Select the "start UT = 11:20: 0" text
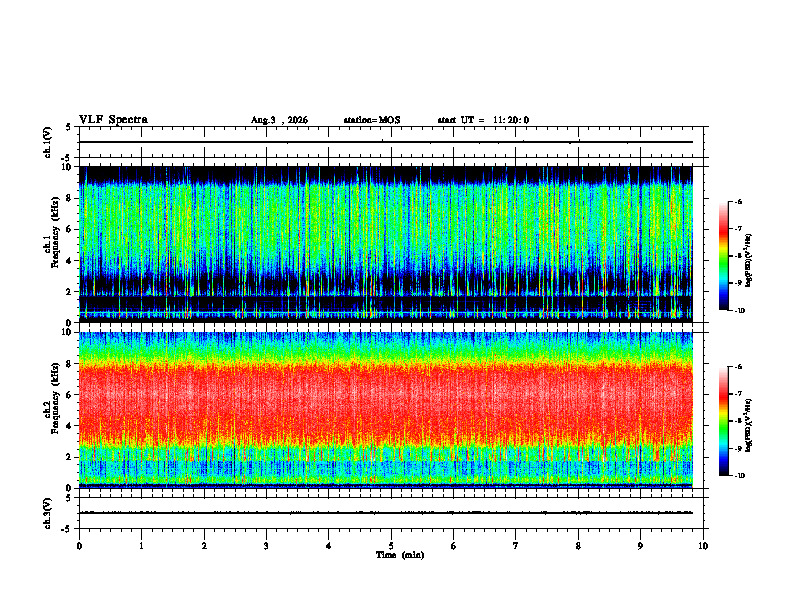Image resolution: width=792 pixels, height=612 pixels. click(x=483, y=120)
